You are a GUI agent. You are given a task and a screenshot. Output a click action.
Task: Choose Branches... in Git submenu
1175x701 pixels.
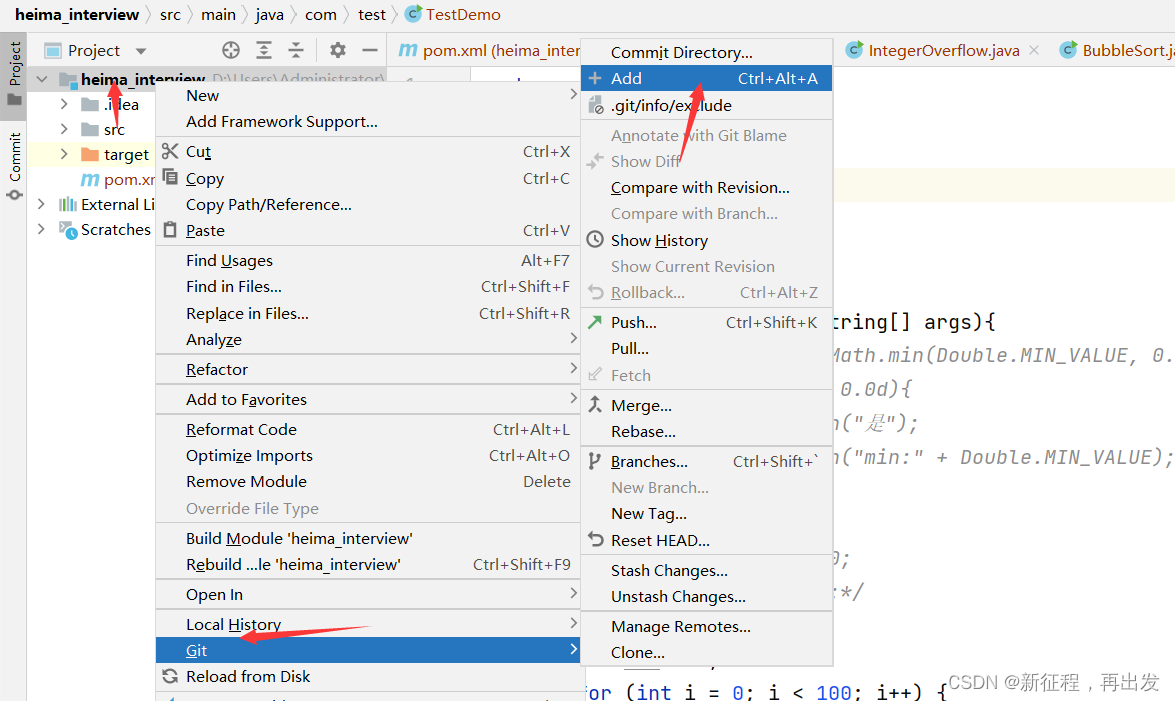(x=707, y=462)
